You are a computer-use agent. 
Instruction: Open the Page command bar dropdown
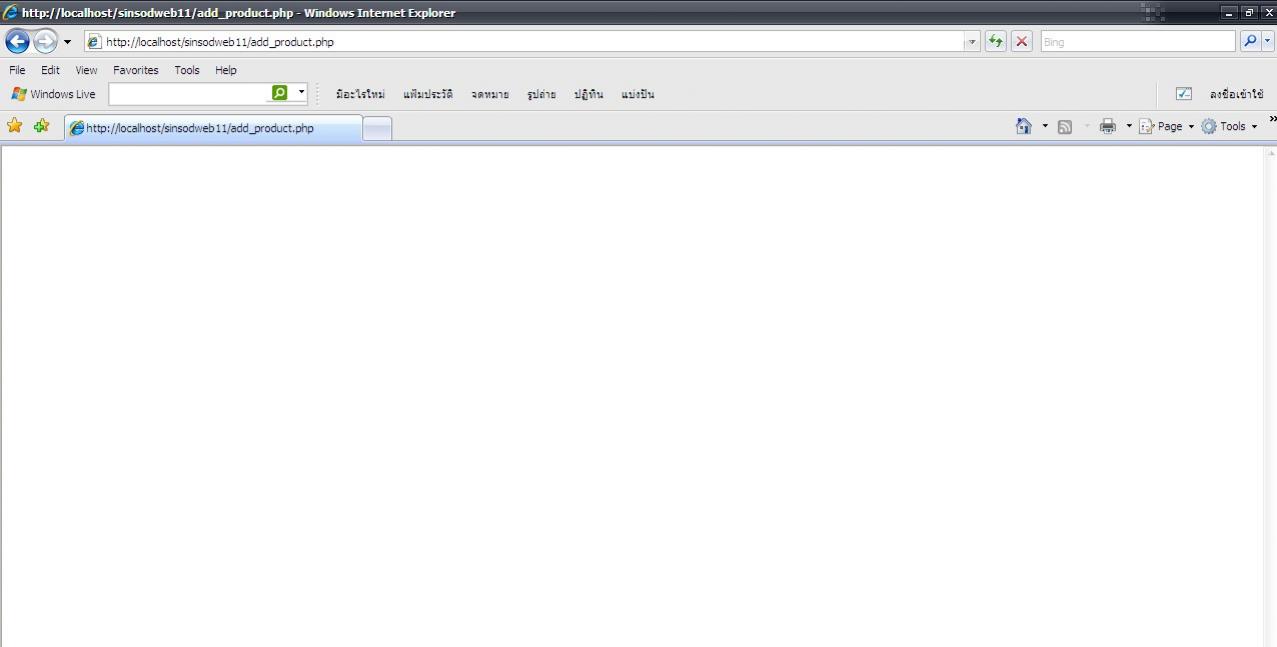(1167, 127)
